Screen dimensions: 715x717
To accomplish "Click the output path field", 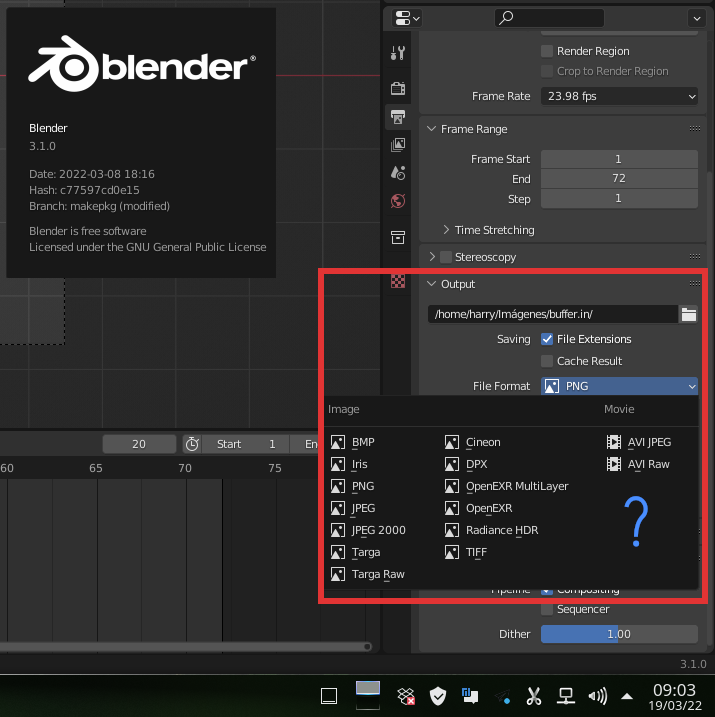I will coord(553,315).
